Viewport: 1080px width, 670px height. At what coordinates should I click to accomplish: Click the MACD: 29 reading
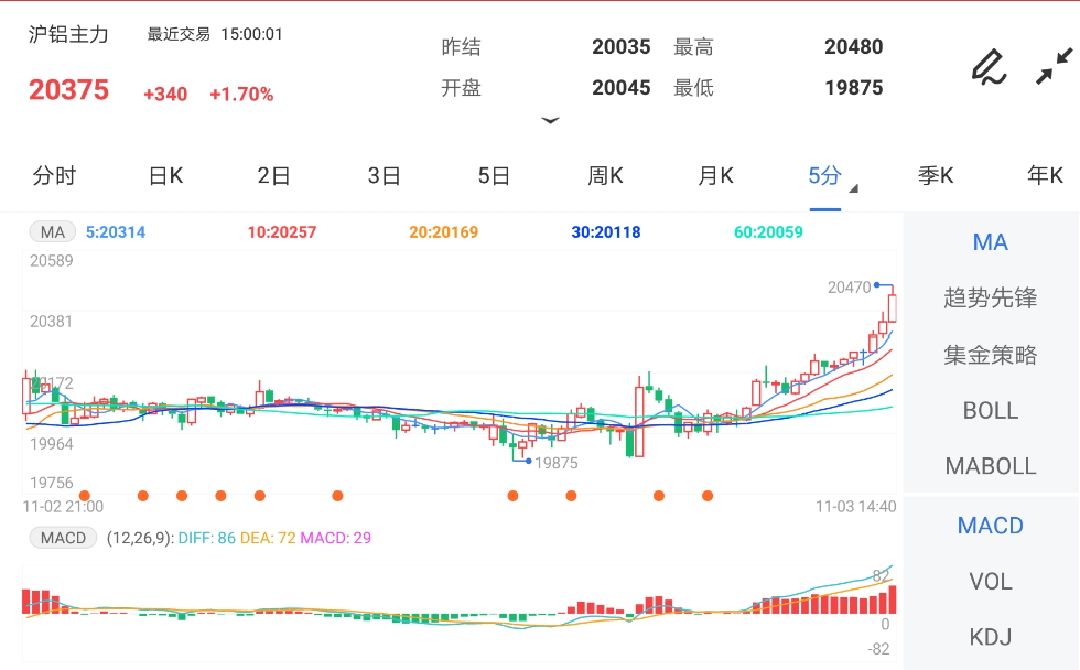335,538
